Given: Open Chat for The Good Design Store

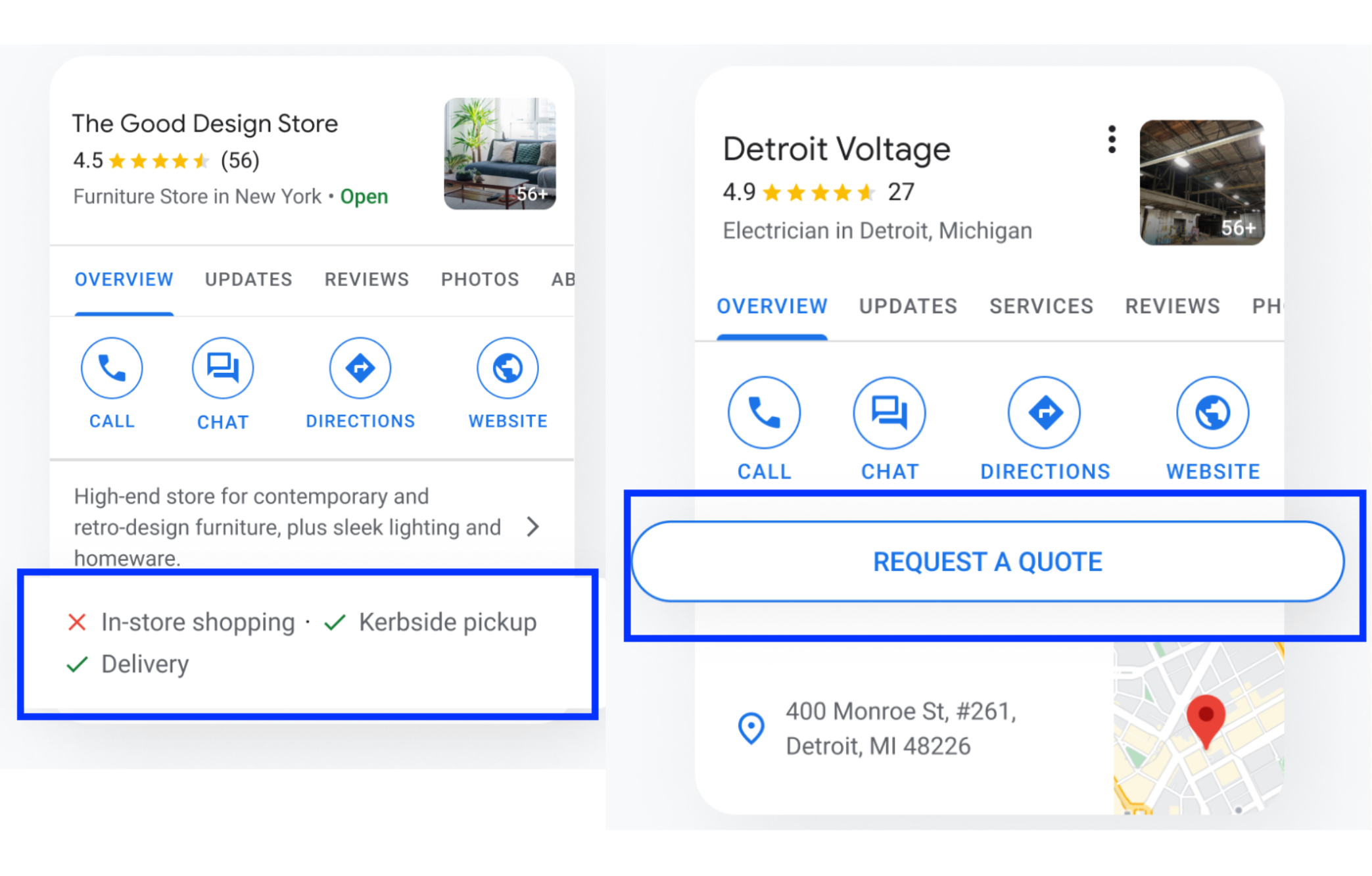Looking at the screenshot, I should tap(223, 368).
